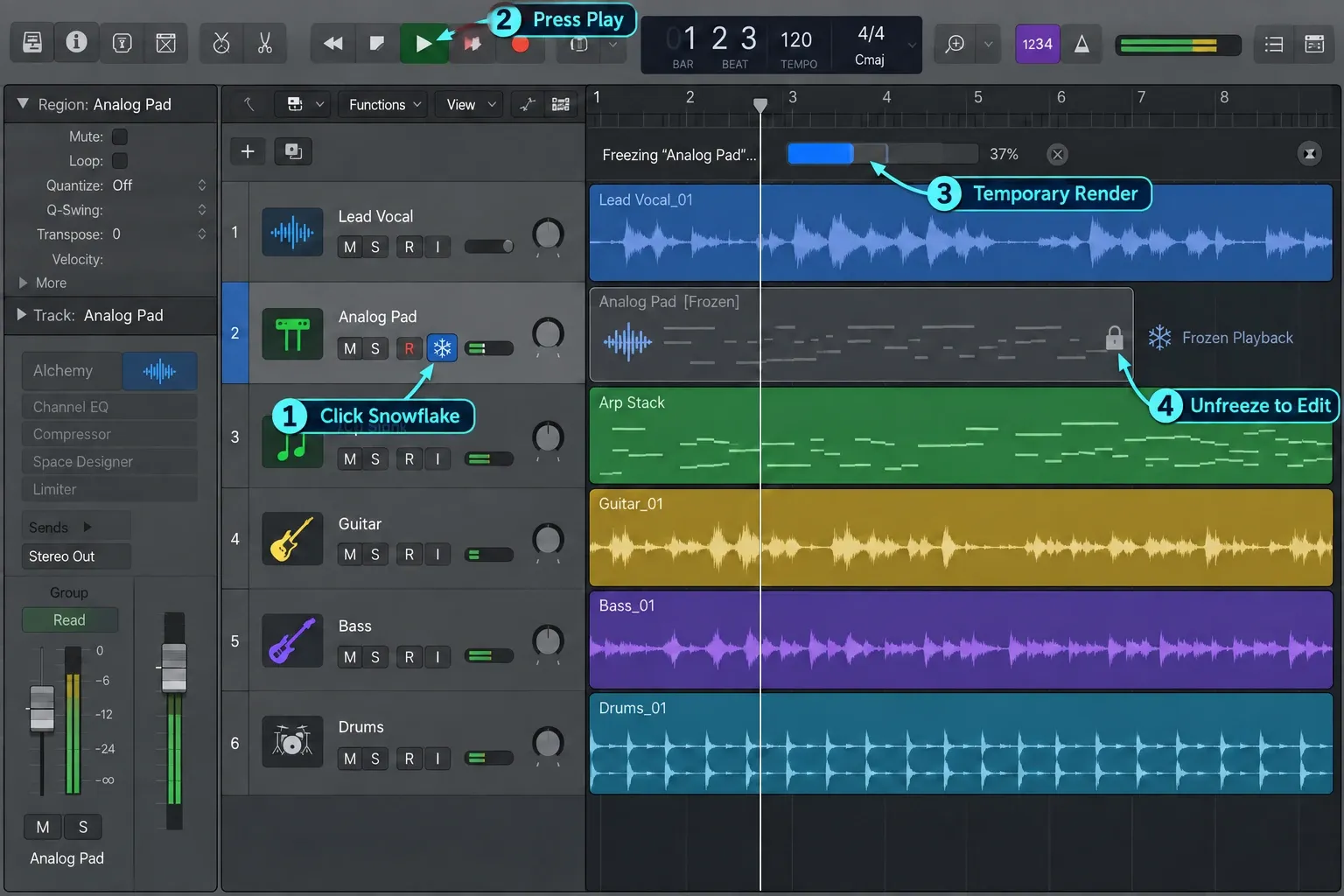Click the red Record button
The height and width of the screenshot is (896, 1344).
pyautogui.click(x=520, y=44)
